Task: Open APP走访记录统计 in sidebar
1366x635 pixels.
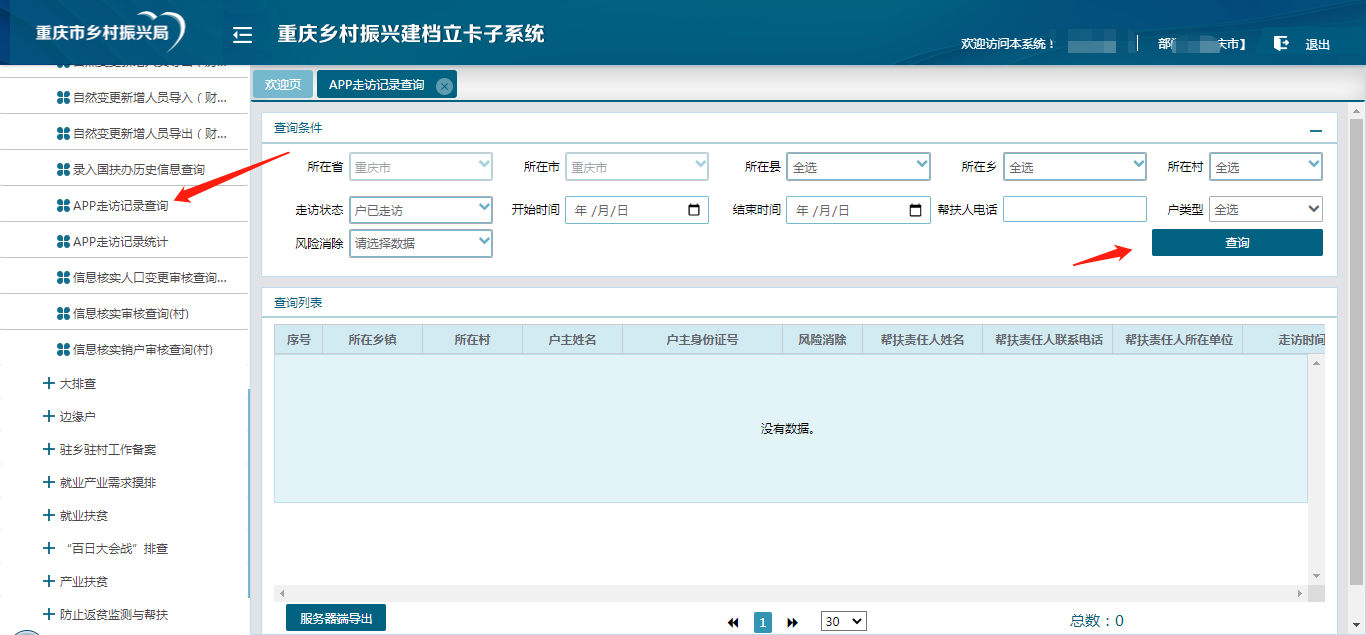Action: click(x=120, y=242)
